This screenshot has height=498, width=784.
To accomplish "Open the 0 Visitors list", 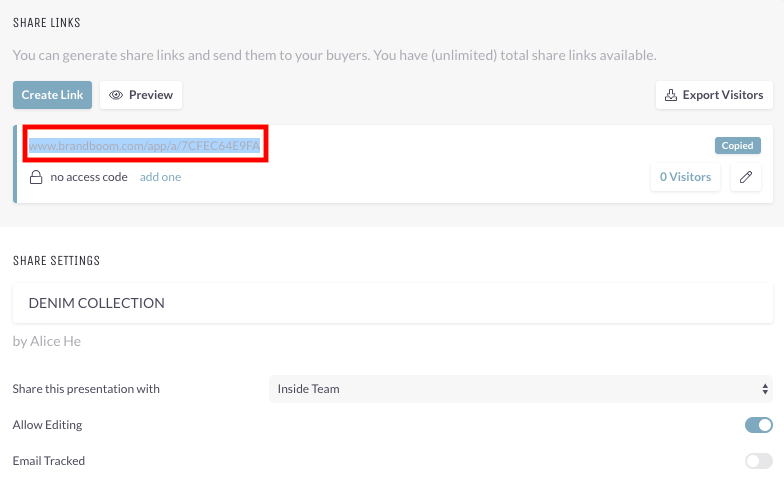I will pos(685,177).
